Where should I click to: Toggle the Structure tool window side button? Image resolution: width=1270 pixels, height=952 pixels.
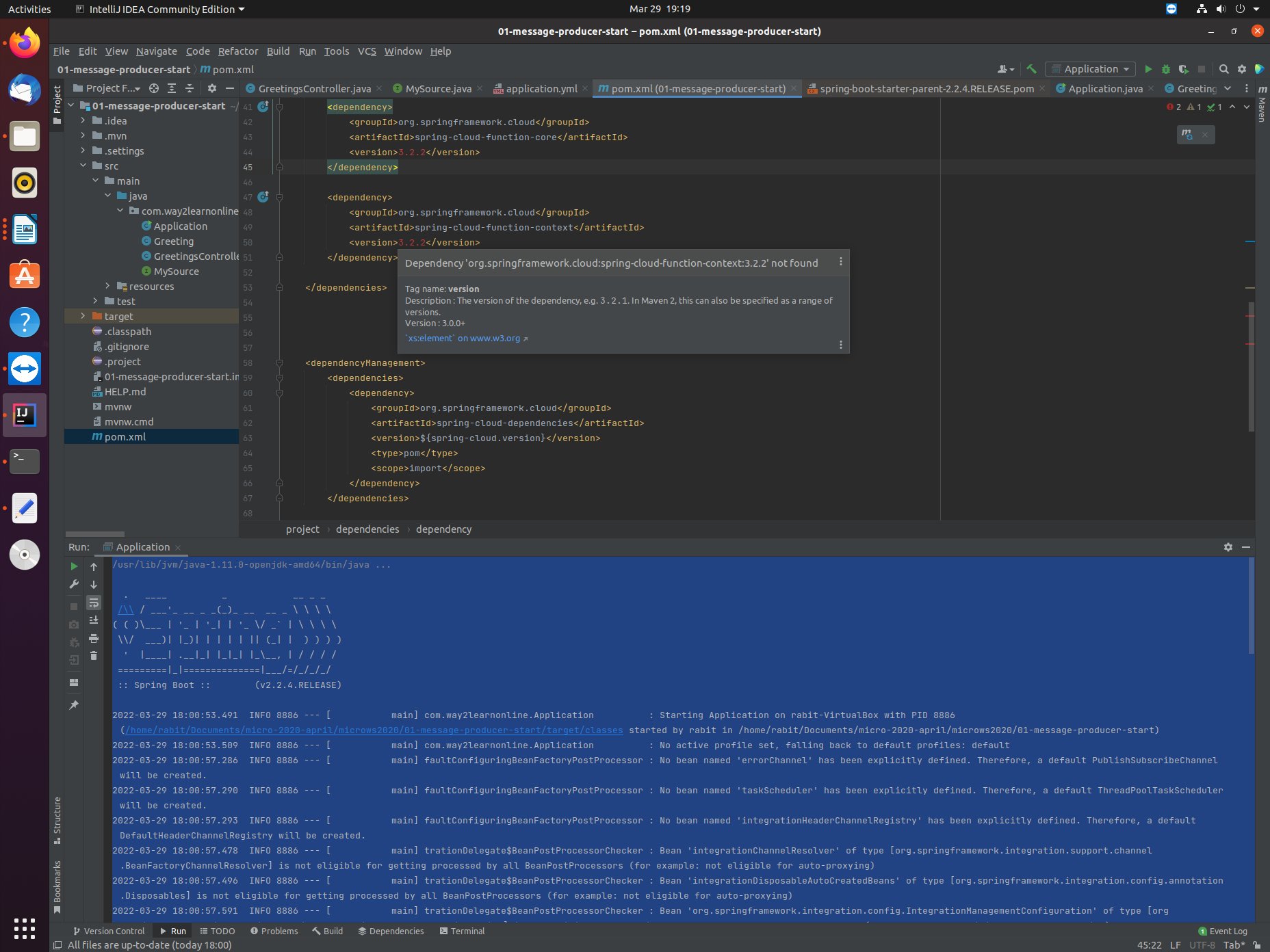(x=57, y=820)
